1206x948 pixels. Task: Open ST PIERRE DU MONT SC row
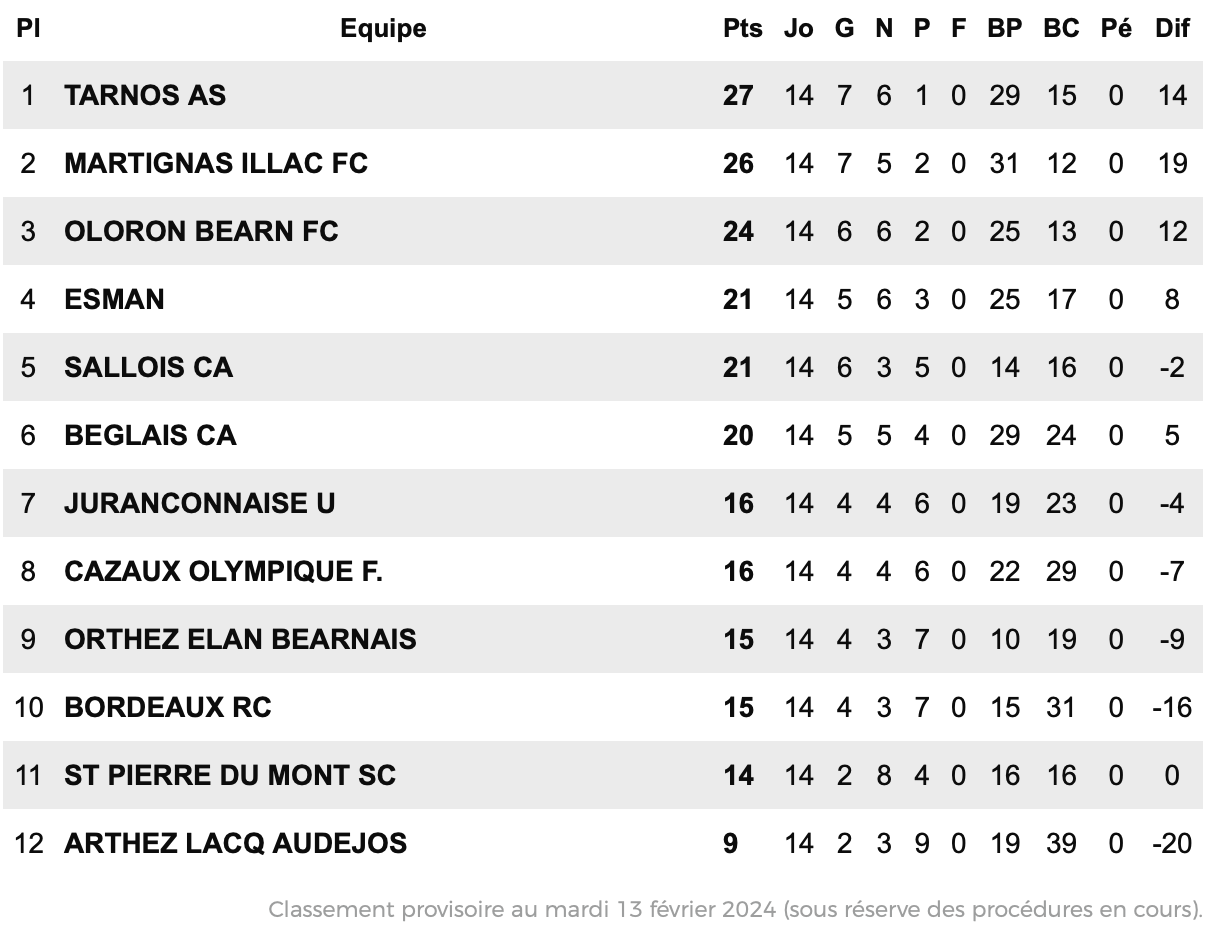(x=603, y=776)
